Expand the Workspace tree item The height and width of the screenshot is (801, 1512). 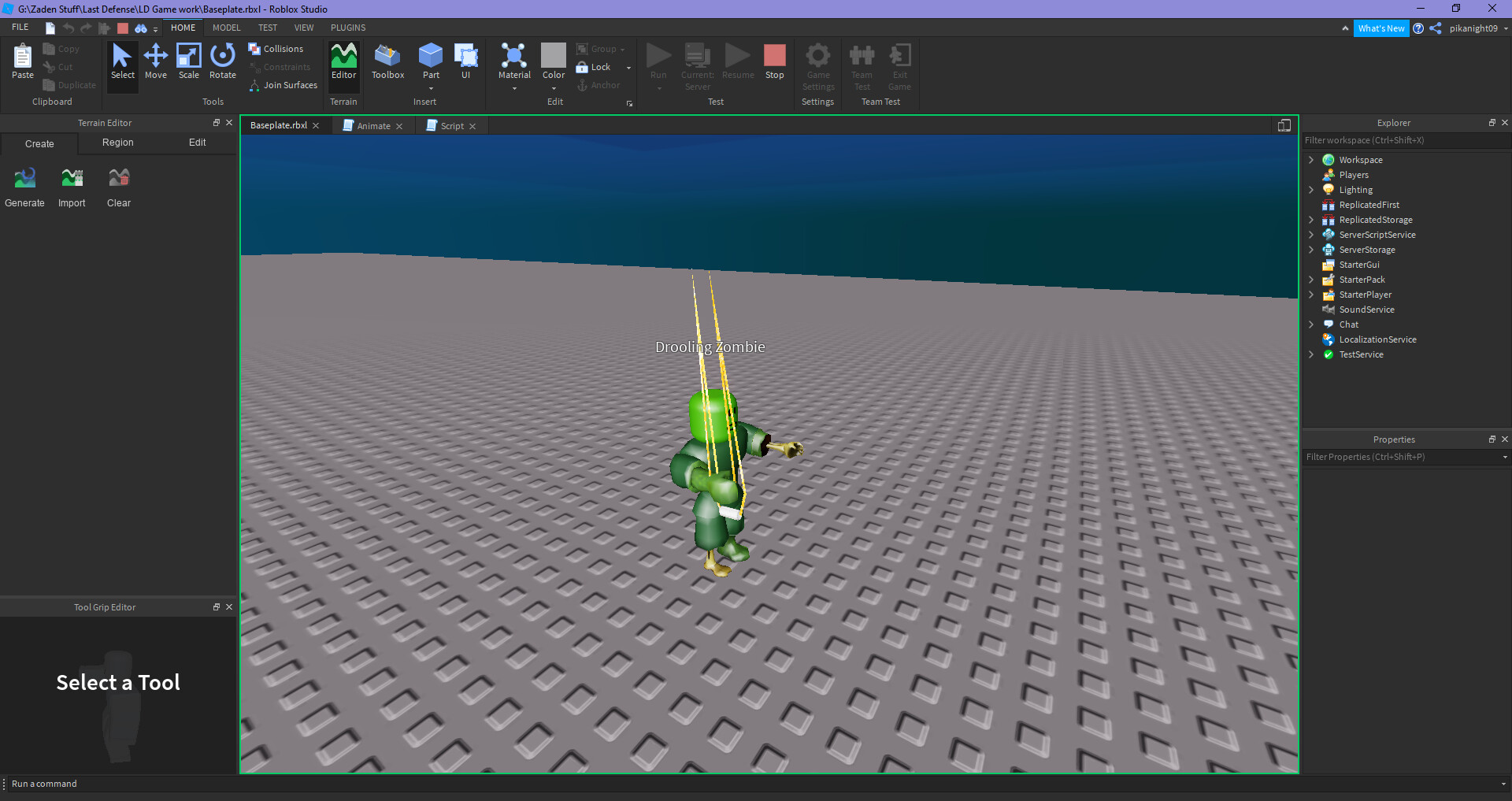click(x=1310, y=159)
